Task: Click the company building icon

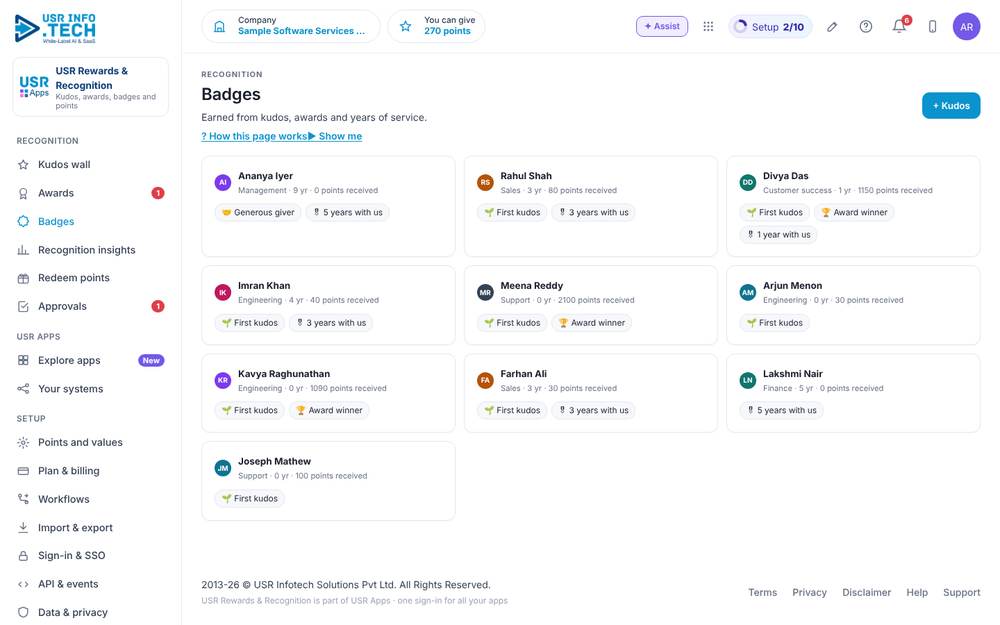Action: (x=219, y=26)
